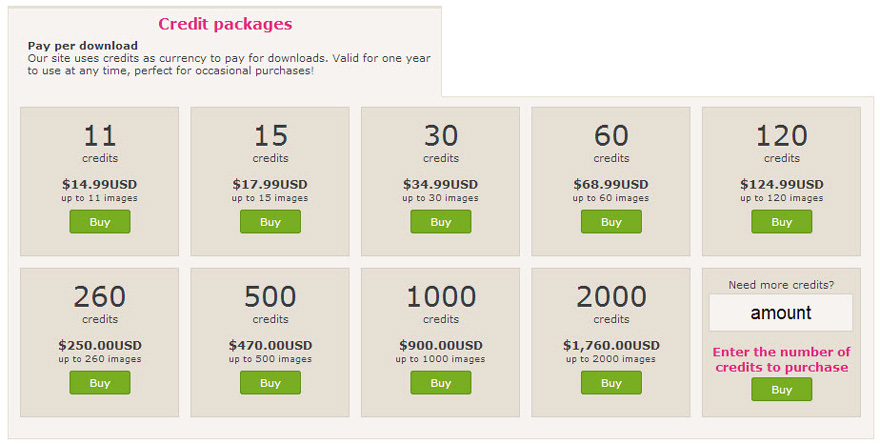Click Enter the number of credits text

781,359
